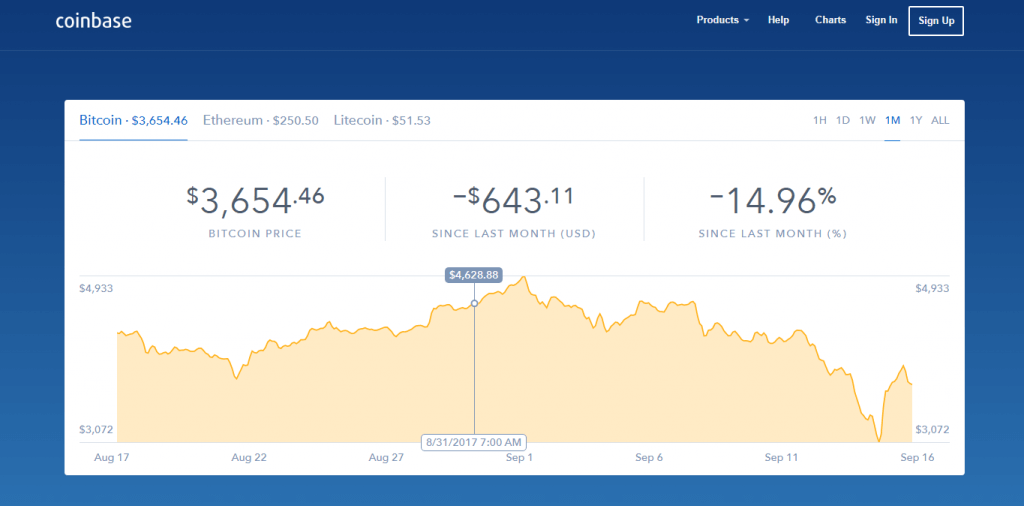Select the 1H time range

tap(820, 120)
